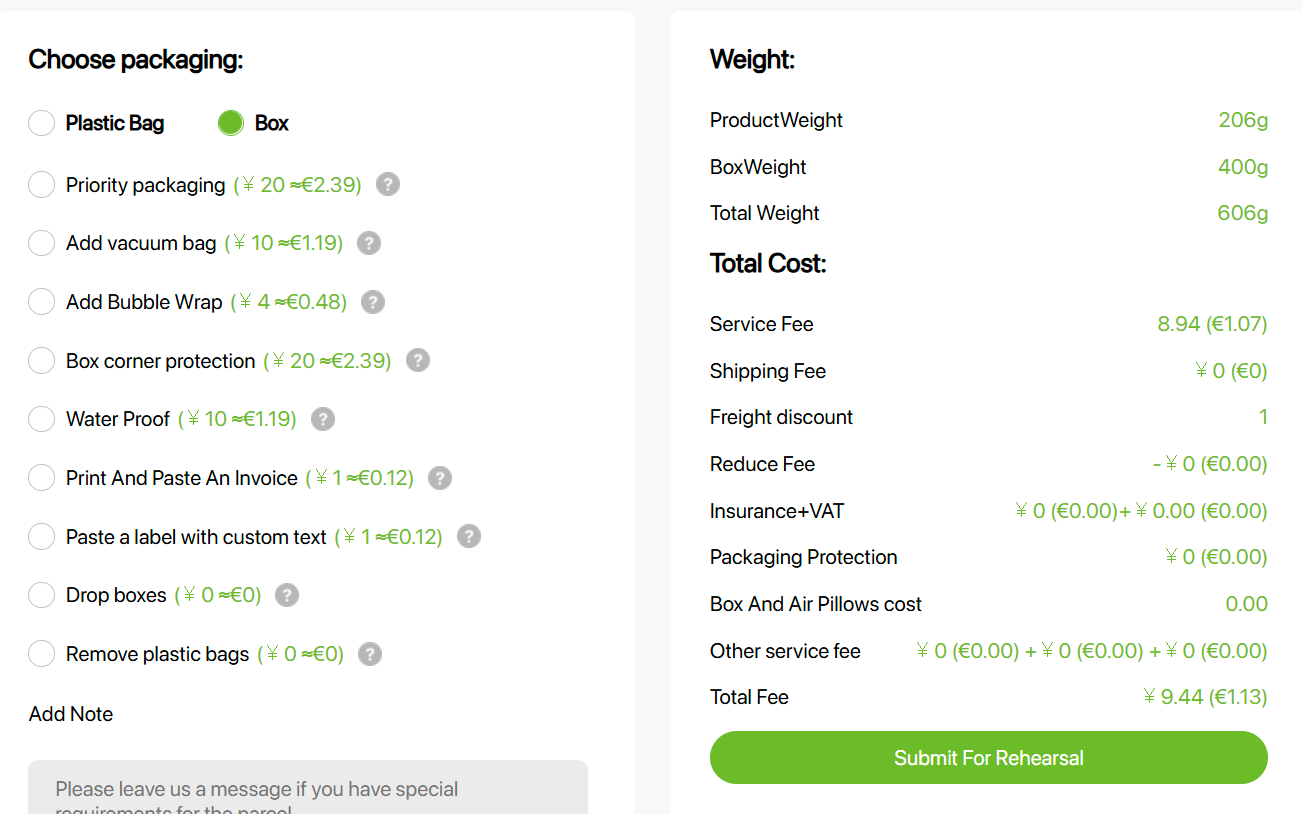Image resolution: width=1302 pixels, height=814 pixels.
Task: Show Add Bubble Wrap help tooltip
Action: (373, 302)
